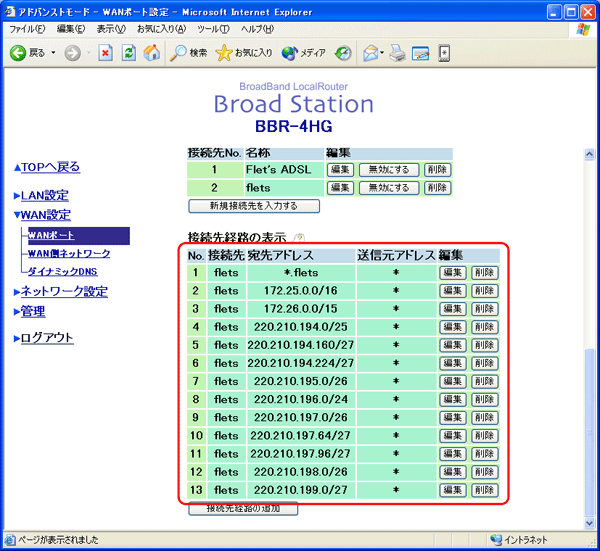
Task: Delete connection No. 2 flets
Action: [437, 188]
